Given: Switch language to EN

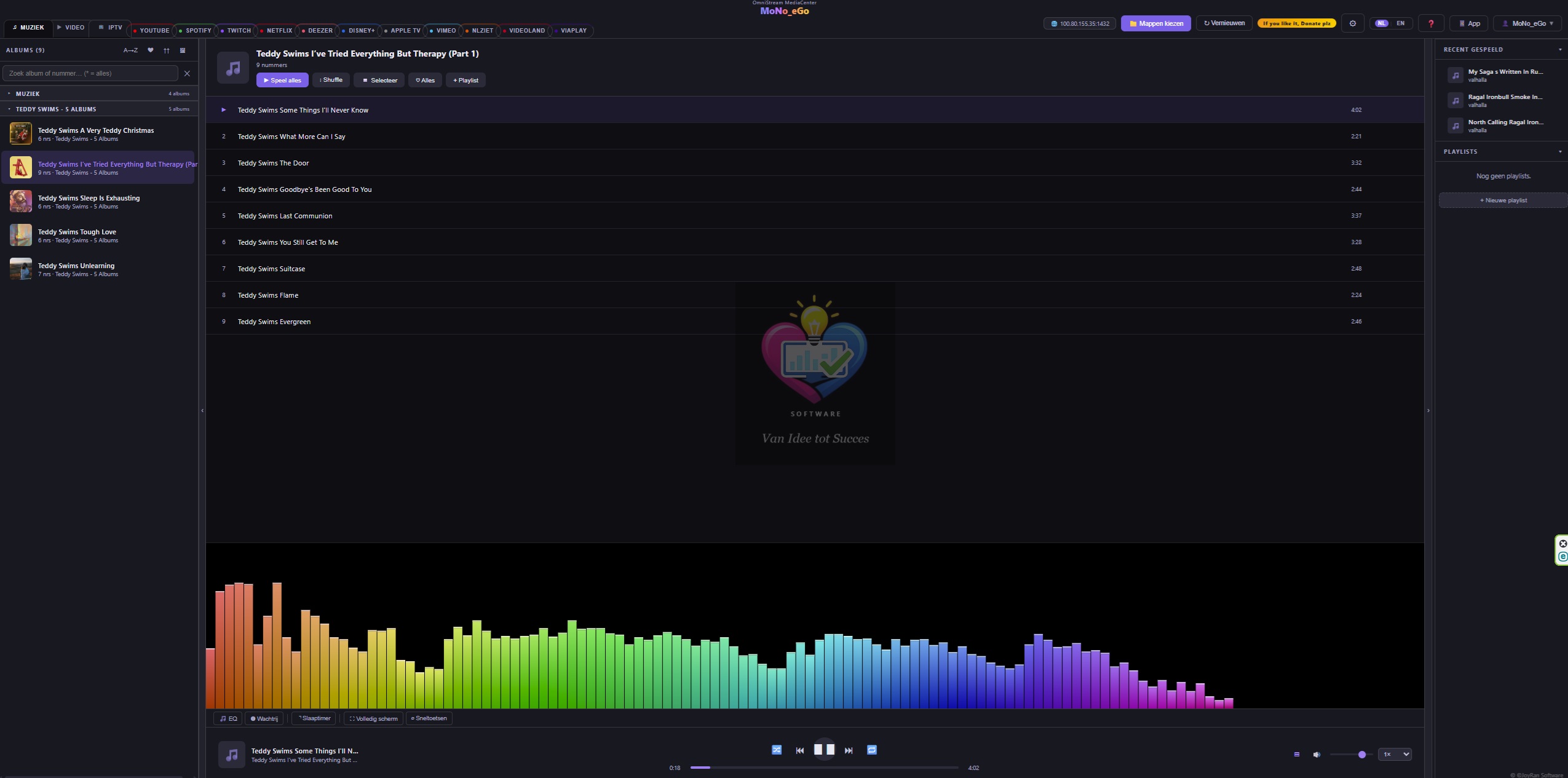Looking at the screenshot, I should pyautogui.click(x=1401, y=23).
